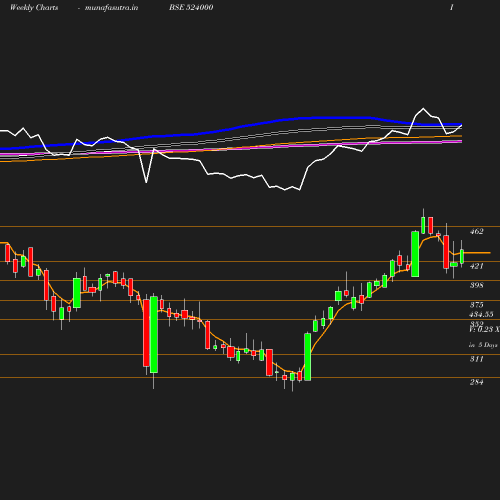Click the 311 price level label
The image size is (500, 500).
[476, 359]
